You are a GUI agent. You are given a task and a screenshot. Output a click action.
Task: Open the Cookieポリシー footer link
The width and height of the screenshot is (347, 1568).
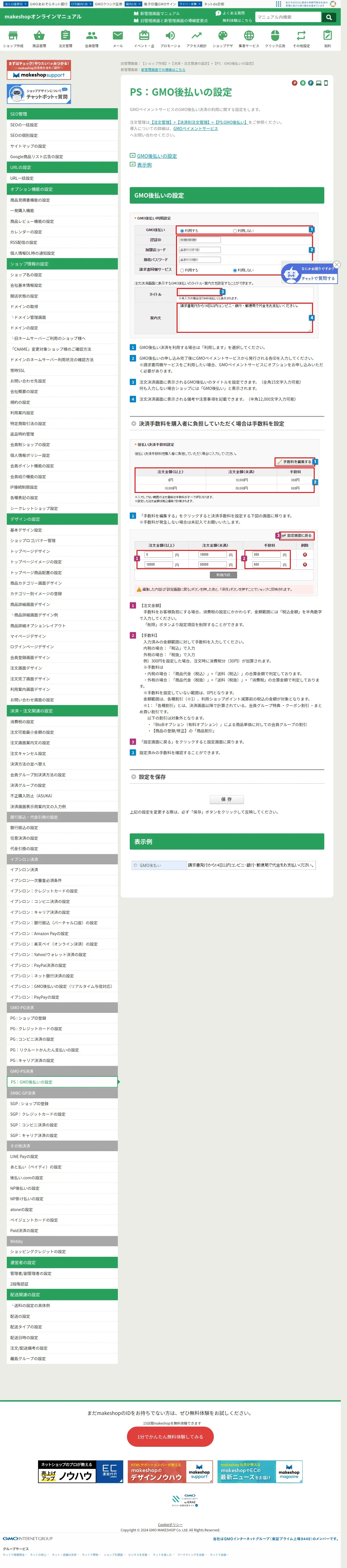(170, 1525)
